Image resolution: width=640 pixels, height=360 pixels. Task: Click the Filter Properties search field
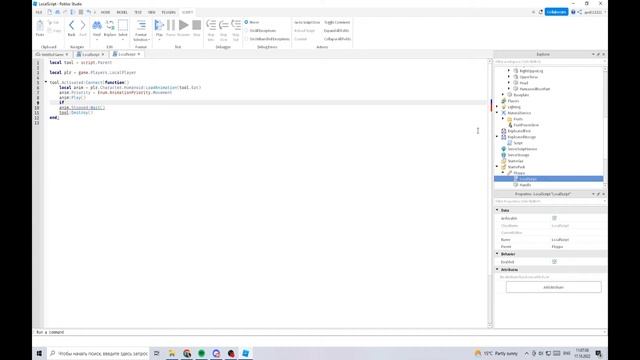tap(549, 201)
